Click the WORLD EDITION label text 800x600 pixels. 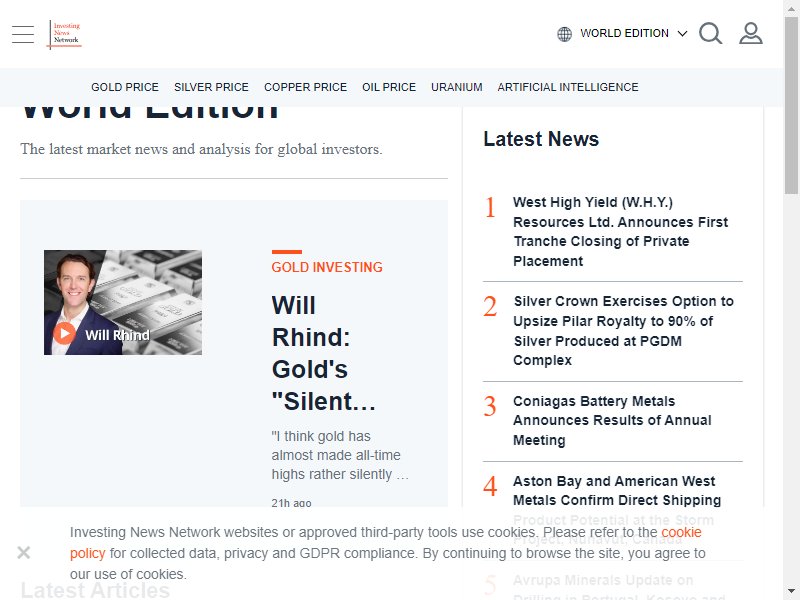(624, 34)
